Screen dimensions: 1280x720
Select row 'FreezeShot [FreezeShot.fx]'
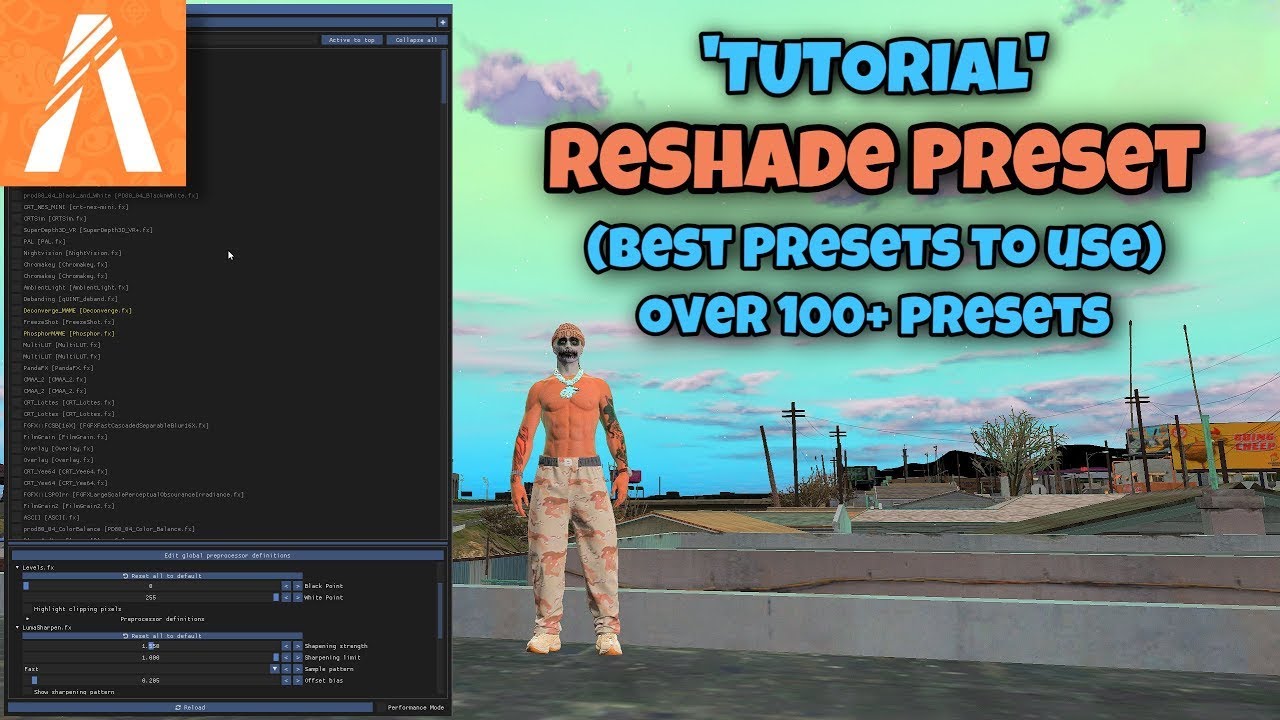71,322
